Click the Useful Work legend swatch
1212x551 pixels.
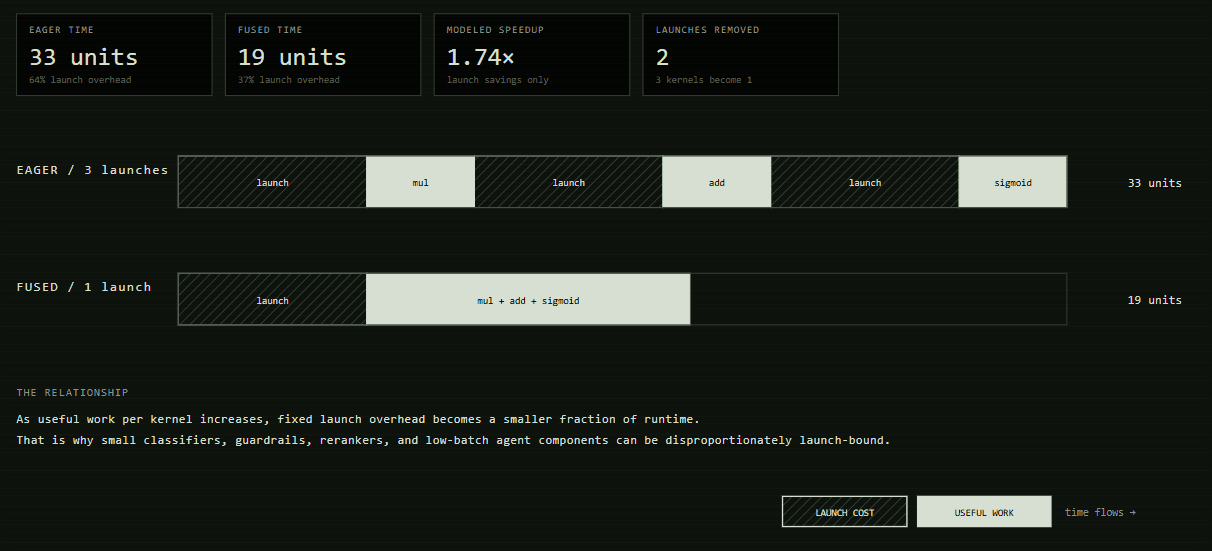pos(984,512)
